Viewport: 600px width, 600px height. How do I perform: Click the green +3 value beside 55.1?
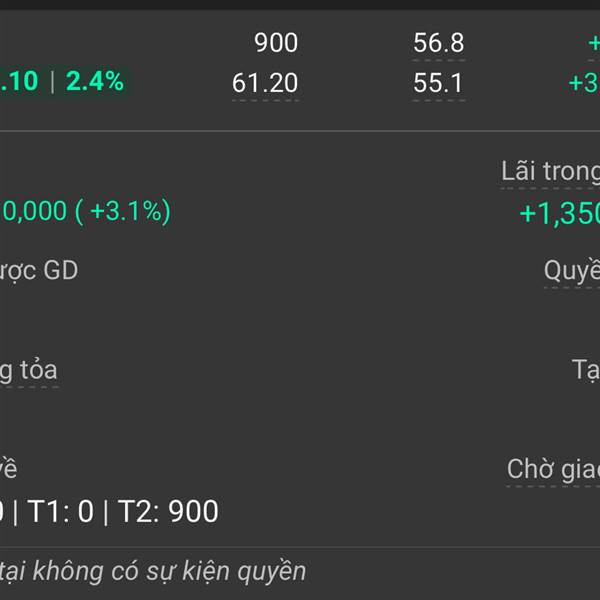pyautogui.click(x=584, y=83)
